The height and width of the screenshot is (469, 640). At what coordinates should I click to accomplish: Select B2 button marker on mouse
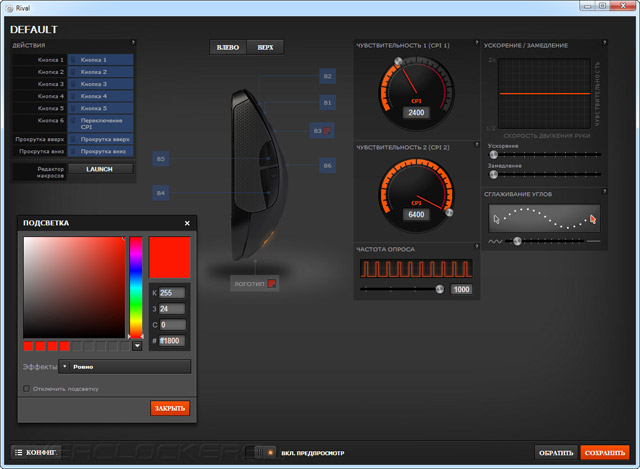327,76
